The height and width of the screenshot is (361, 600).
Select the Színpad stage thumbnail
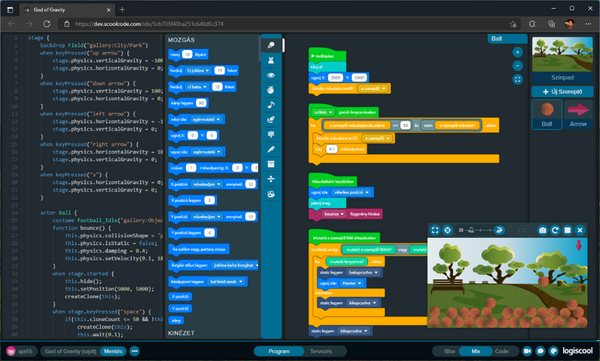(x=562, y=59)
